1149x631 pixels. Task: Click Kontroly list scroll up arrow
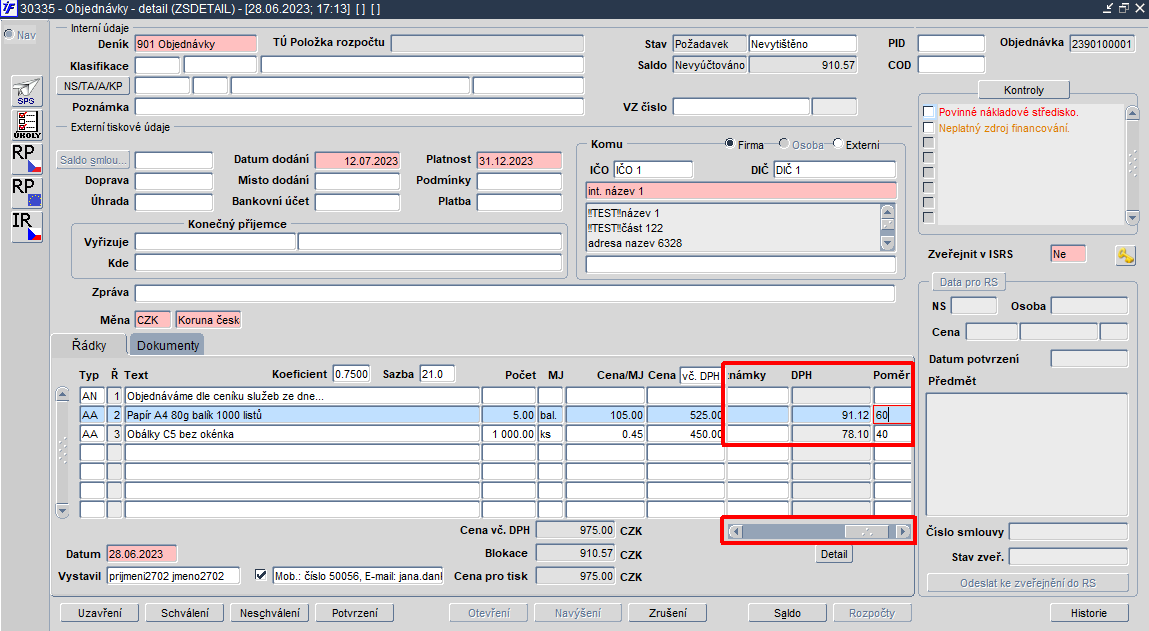(x=1132, y=113)
